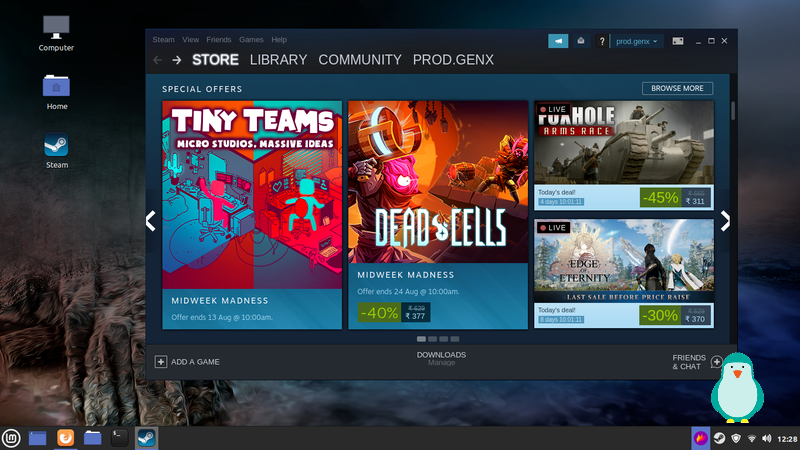Click 'Offer ends 13 Aug @ 10:00am.' text

click(x=222, y=317)
